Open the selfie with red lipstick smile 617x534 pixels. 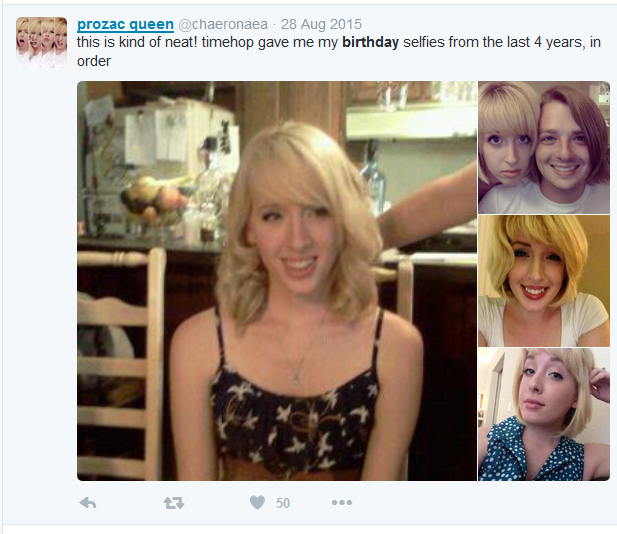tap(544, 281)
